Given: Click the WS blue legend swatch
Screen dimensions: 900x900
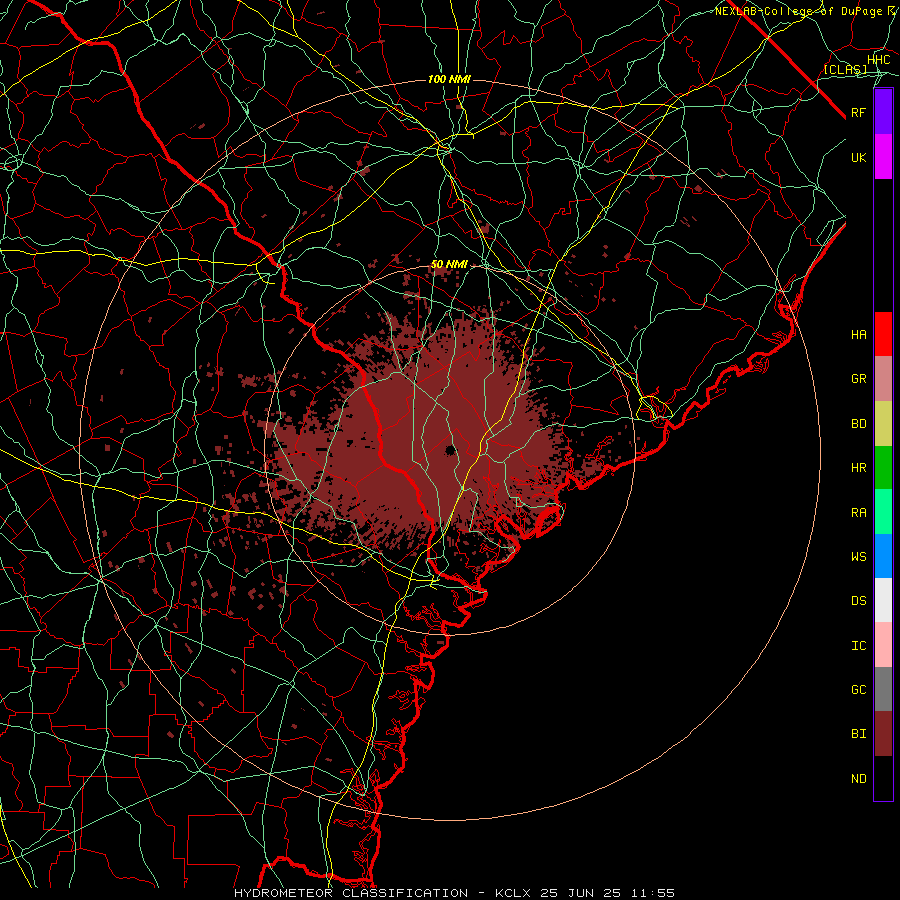Looking at the screenshot, I should (883, 556).
